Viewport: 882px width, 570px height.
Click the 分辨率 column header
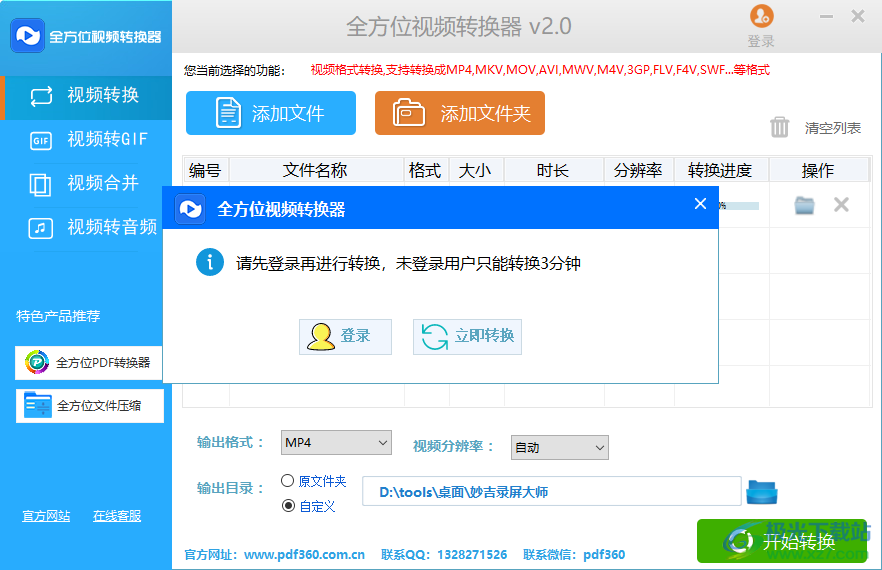tap(638, 170)
